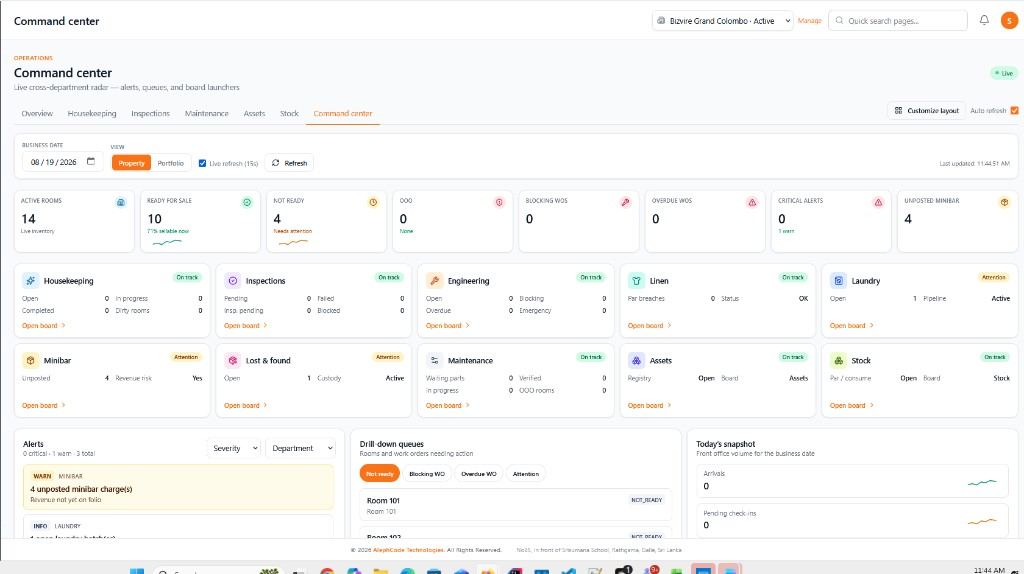Open the Lost & found board link
This screenshot has width=1024, height=574.
(x=246, y=405)
